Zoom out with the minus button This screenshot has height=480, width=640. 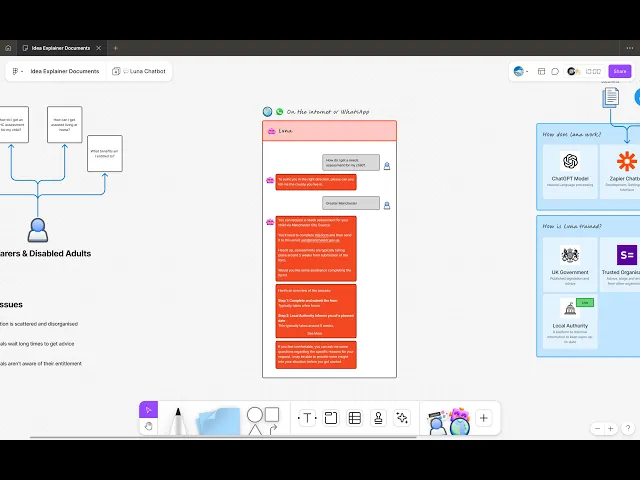[x=598, y=429]
